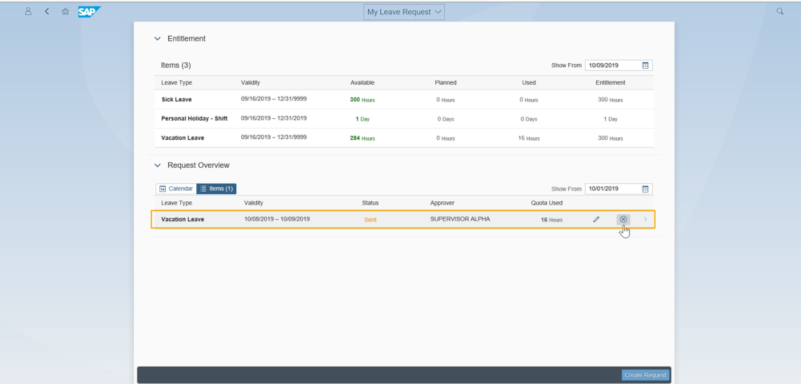Image resolution: width=801 pixels, height=384 pixels.
Task: Click the Create Request button
Action: (x=645, y=375)
